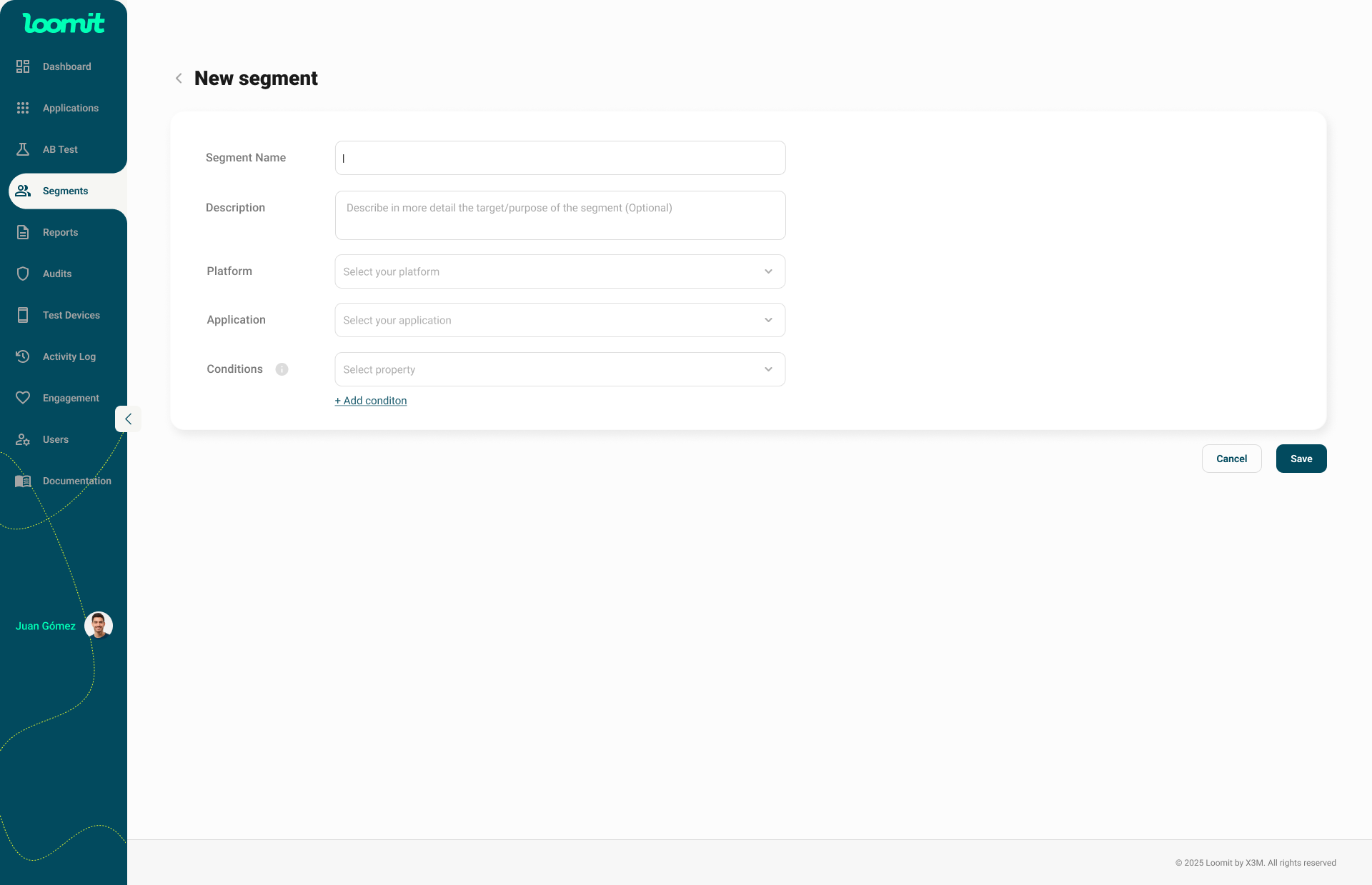Screen dimensions: 1372x885
Task: Collapse the sidebar with chevron toggle
Action: [x=128, y=419]
